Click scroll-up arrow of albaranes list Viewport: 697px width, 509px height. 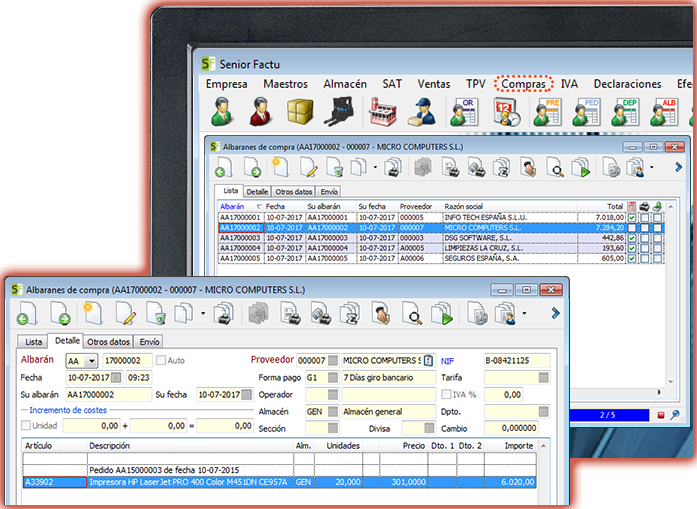[x=671, y=207]
